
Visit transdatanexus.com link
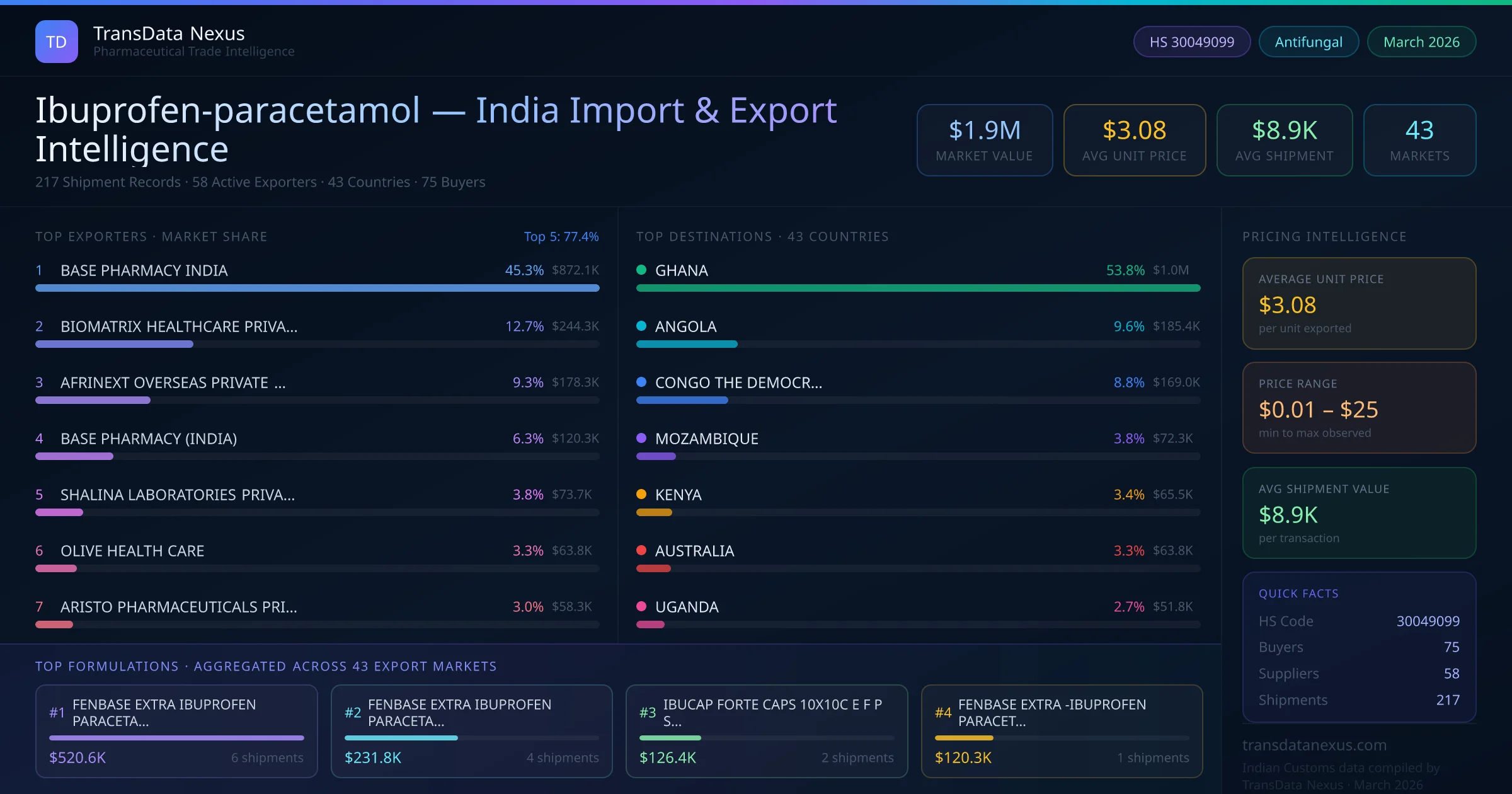[1314, 745]
